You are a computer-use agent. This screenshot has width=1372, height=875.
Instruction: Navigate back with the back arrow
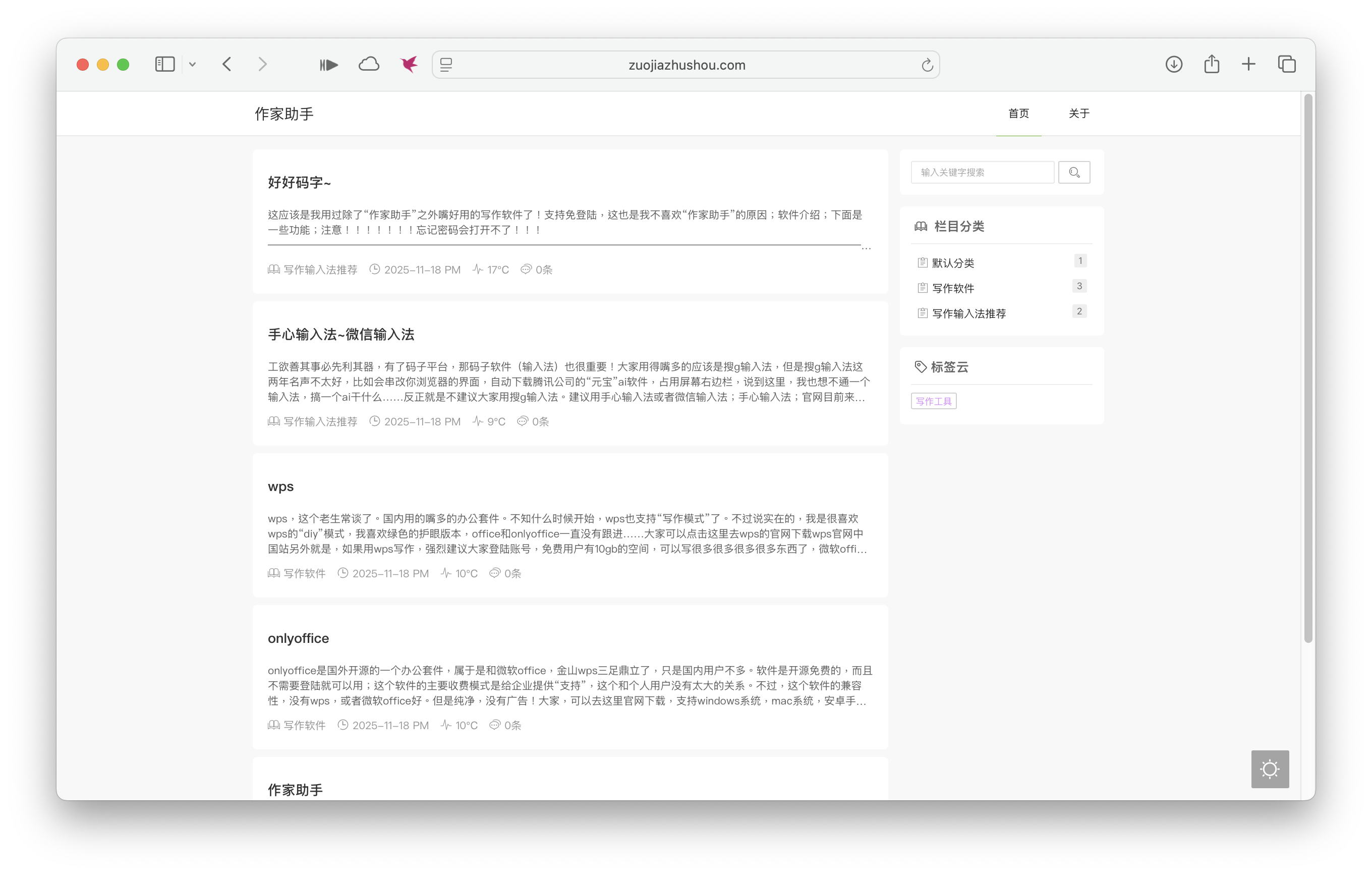coord(227,65)
